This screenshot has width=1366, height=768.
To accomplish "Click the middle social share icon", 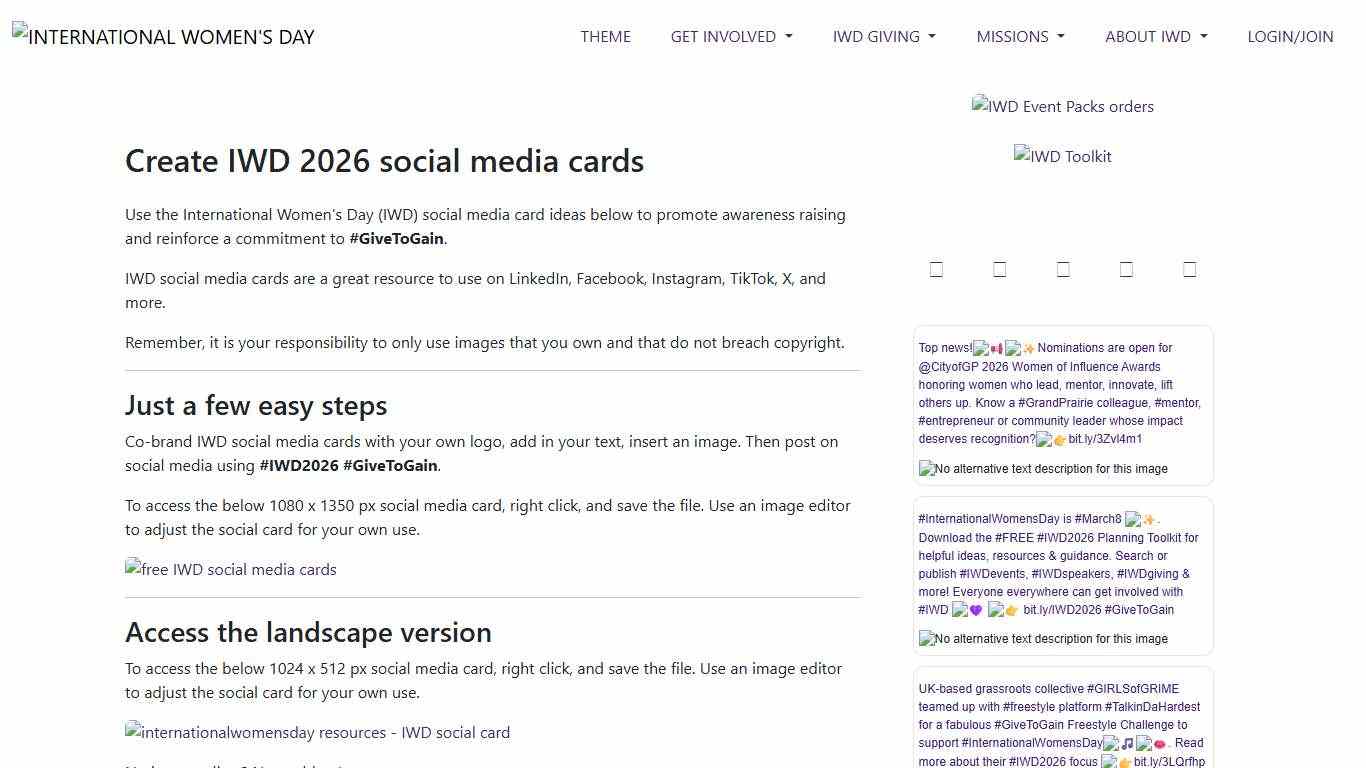I will click(1062, 268).
